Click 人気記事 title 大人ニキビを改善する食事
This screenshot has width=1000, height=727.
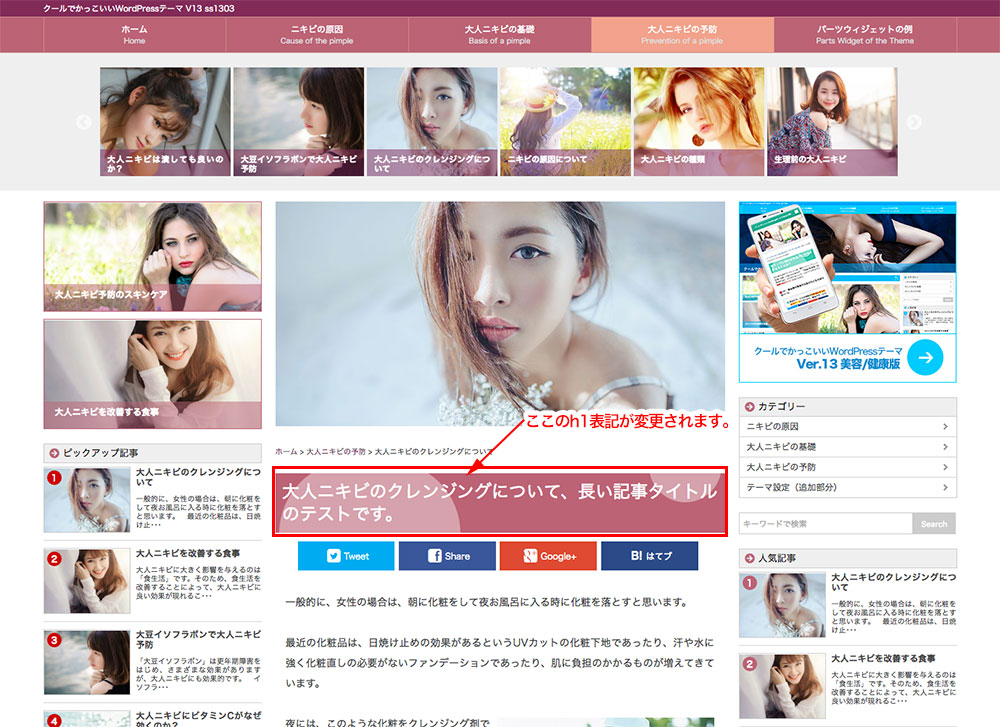[x=883, y=658]
